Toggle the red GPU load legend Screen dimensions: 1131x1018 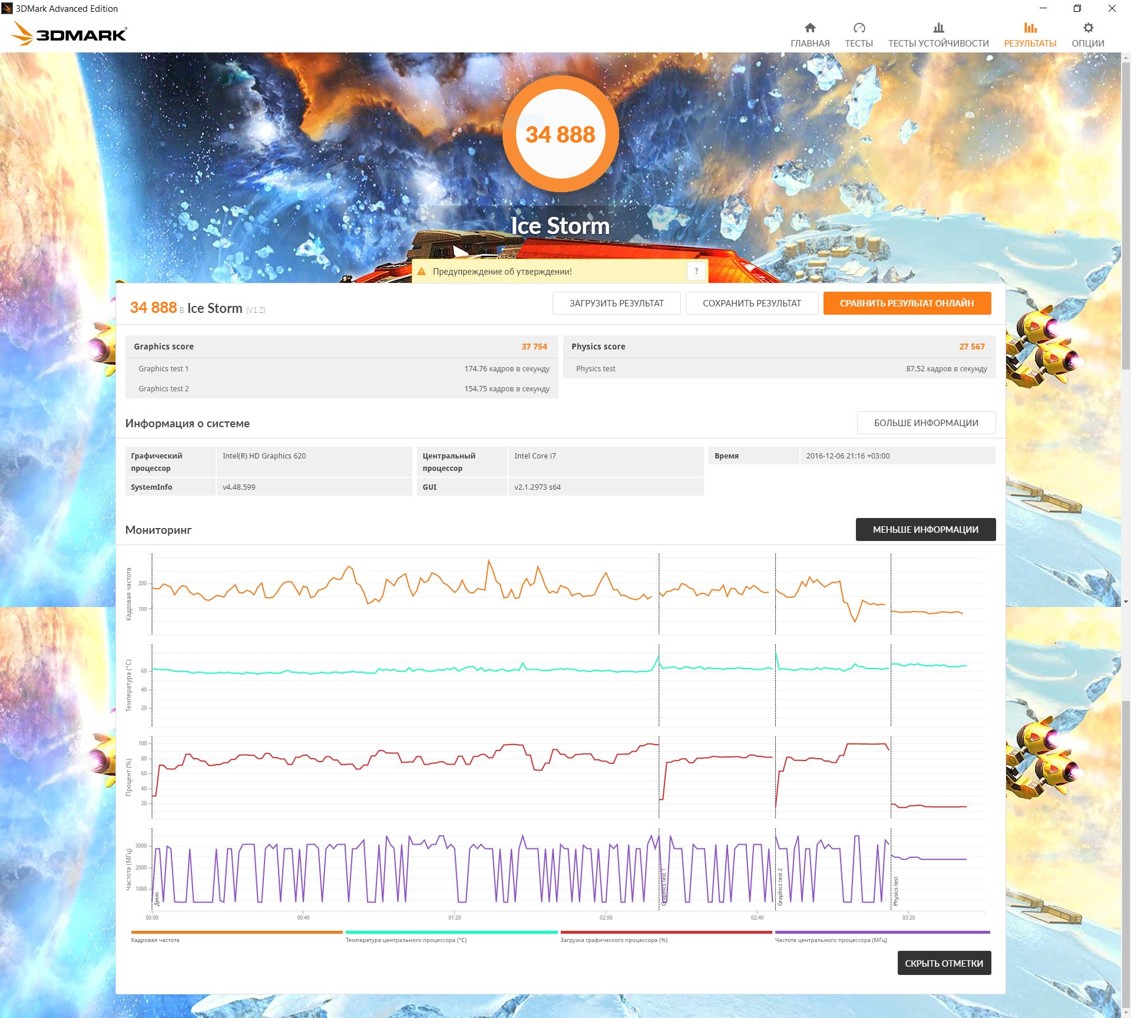click(x=666, y=936)
